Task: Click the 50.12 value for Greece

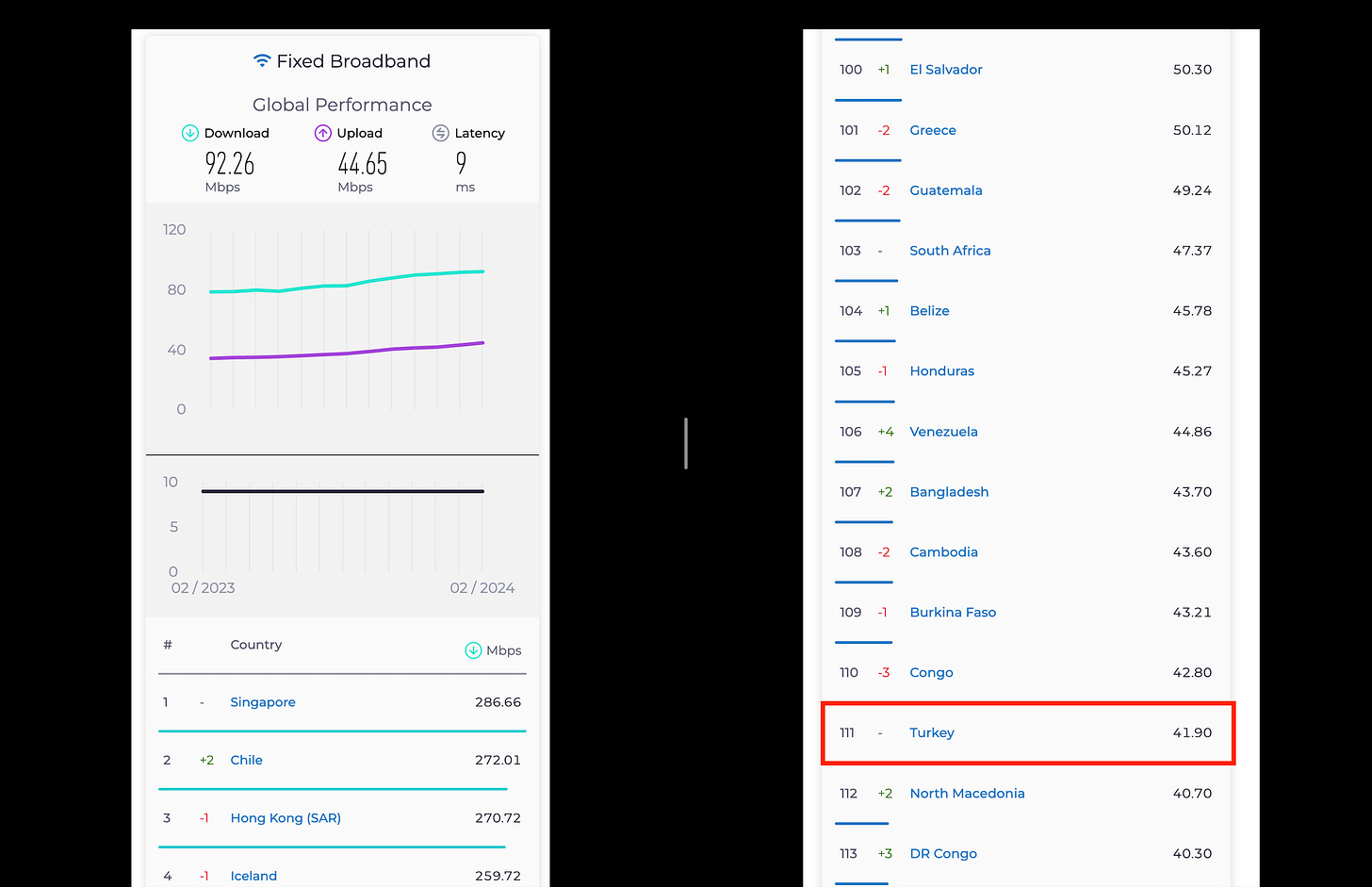Action: tap(1192, 130)
